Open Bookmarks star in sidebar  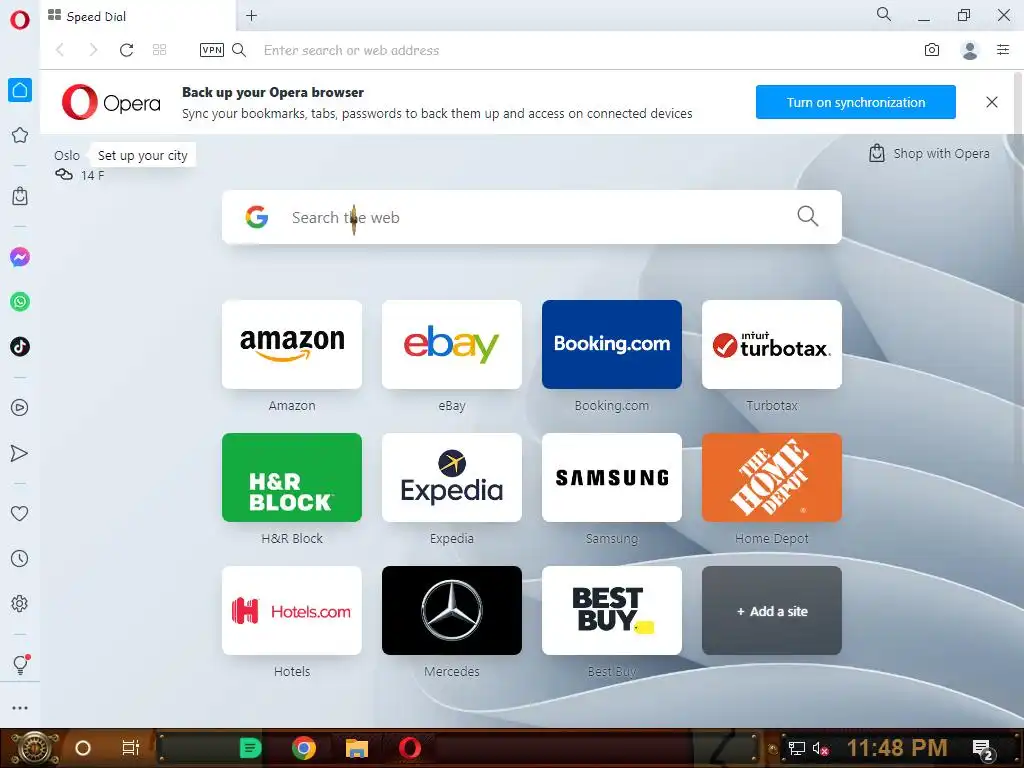(20, 135)
